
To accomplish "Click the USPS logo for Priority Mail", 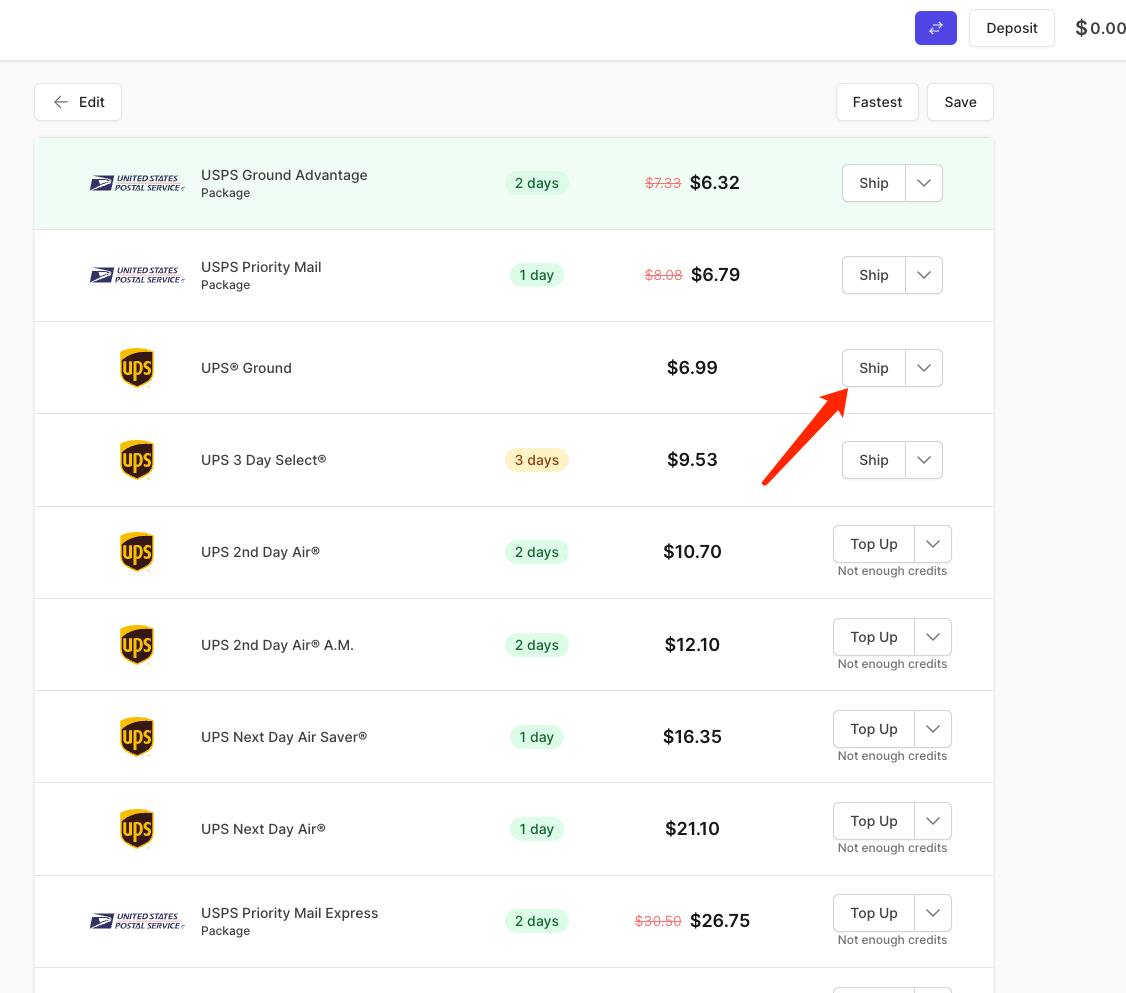I will [137, 275].
